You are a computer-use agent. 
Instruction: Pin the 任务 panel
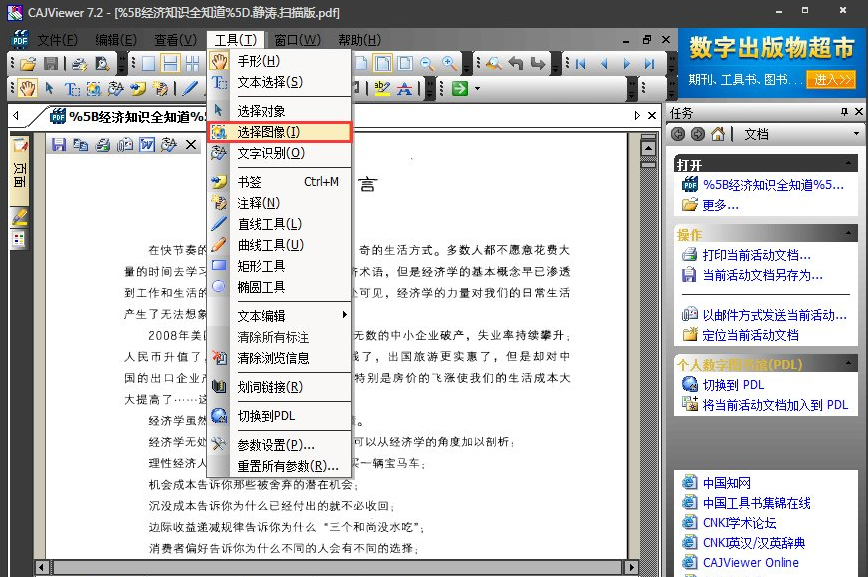(x=844, y=112)
